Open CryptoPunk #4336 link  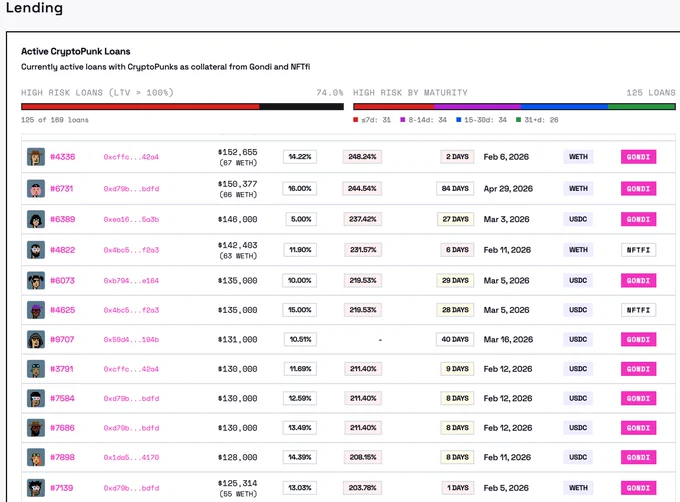[x=62, y=157]
